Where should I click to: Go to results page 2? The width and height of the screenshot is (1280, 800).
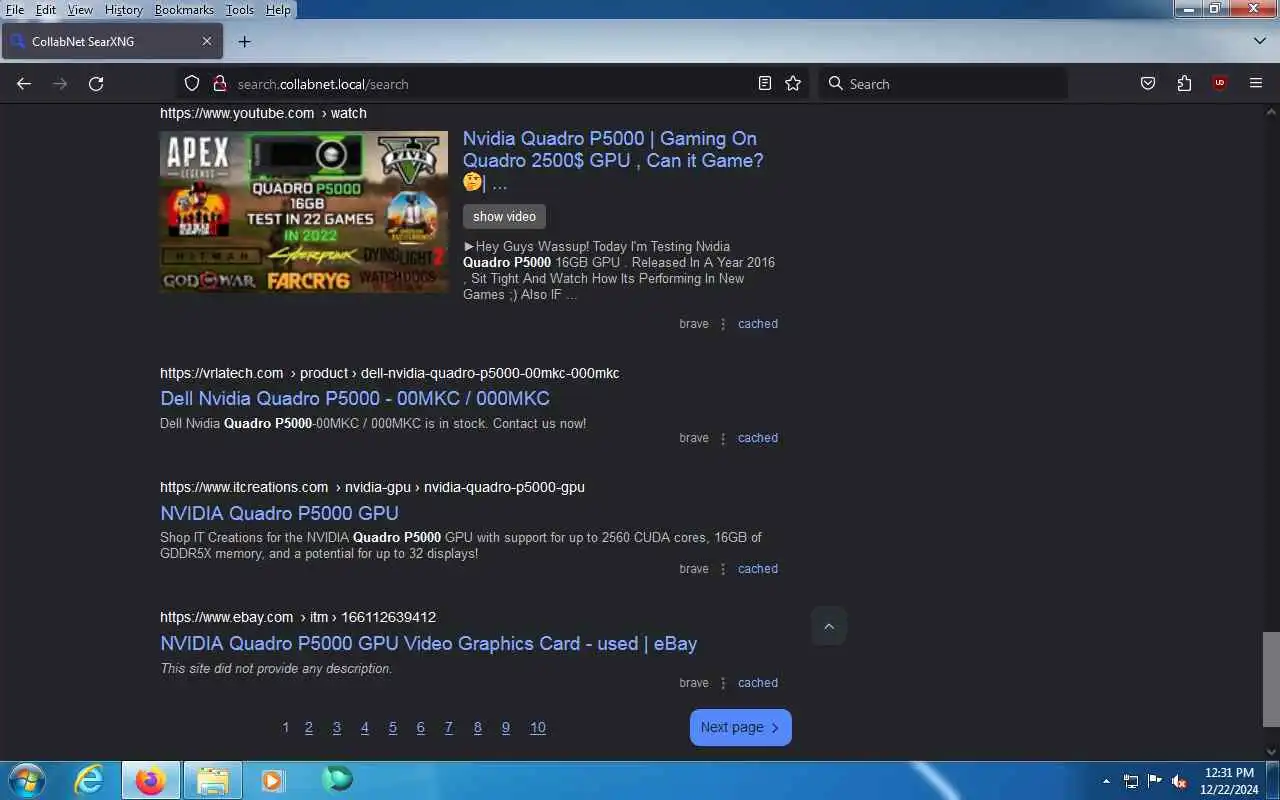click(x=309, y=728)
